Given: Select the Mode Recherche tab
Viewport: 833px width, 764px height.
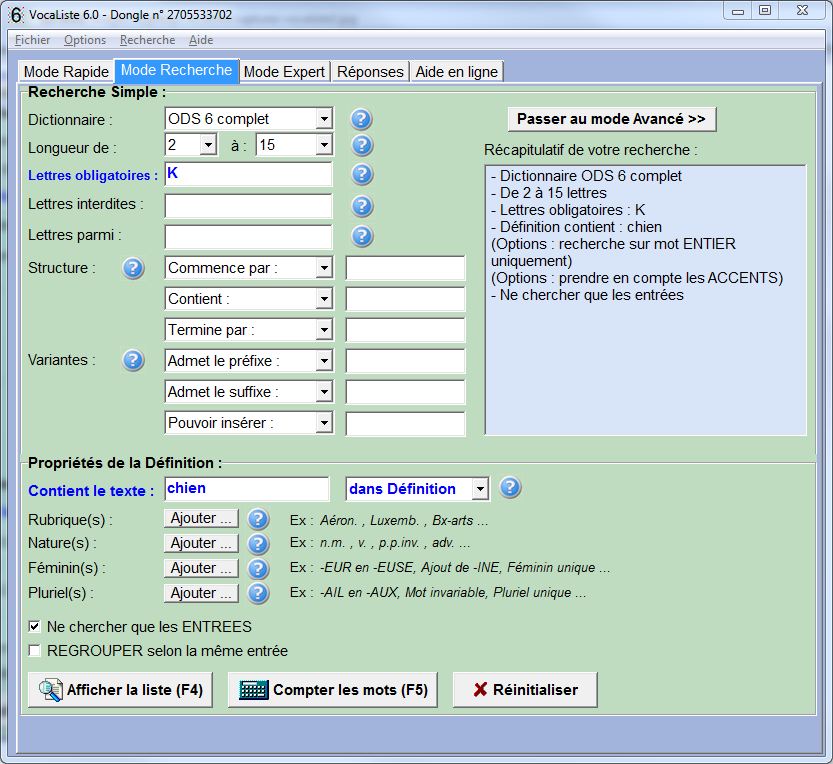Looking at the screenshot, I should pyautogui.click(x=176, y=70).
